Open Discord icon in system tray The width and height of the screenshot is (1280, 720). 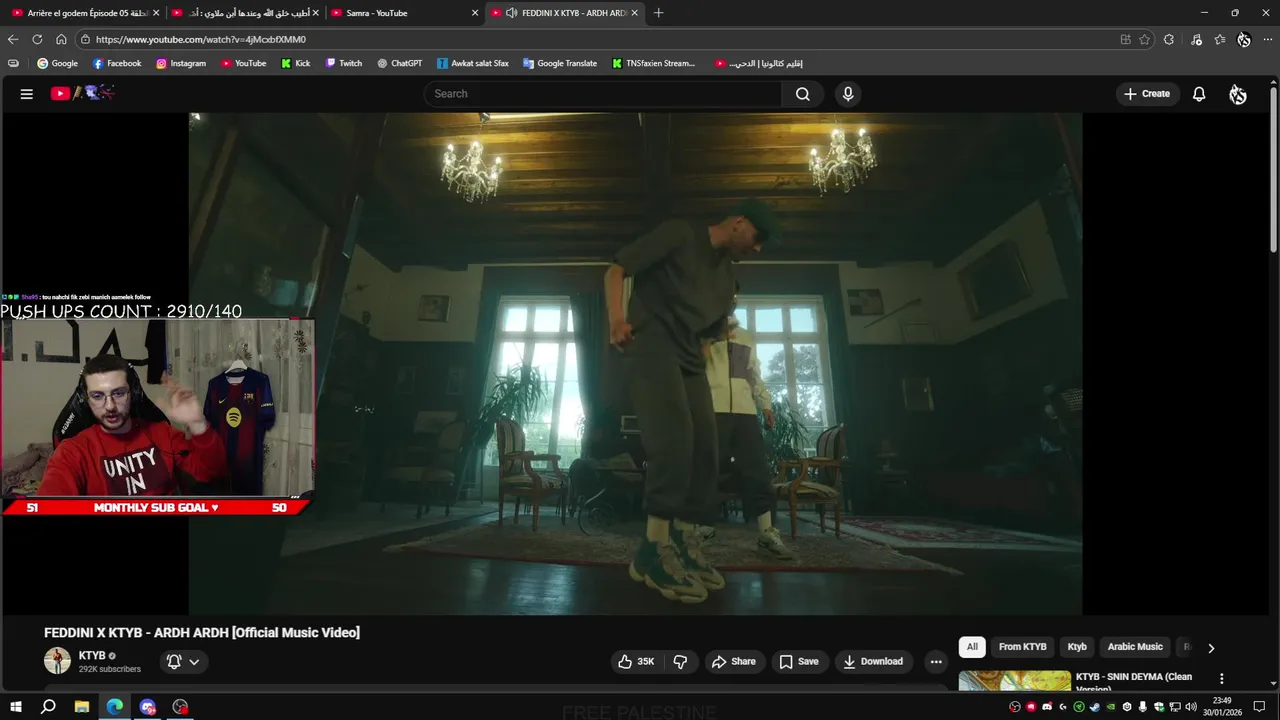point(1047,707)
